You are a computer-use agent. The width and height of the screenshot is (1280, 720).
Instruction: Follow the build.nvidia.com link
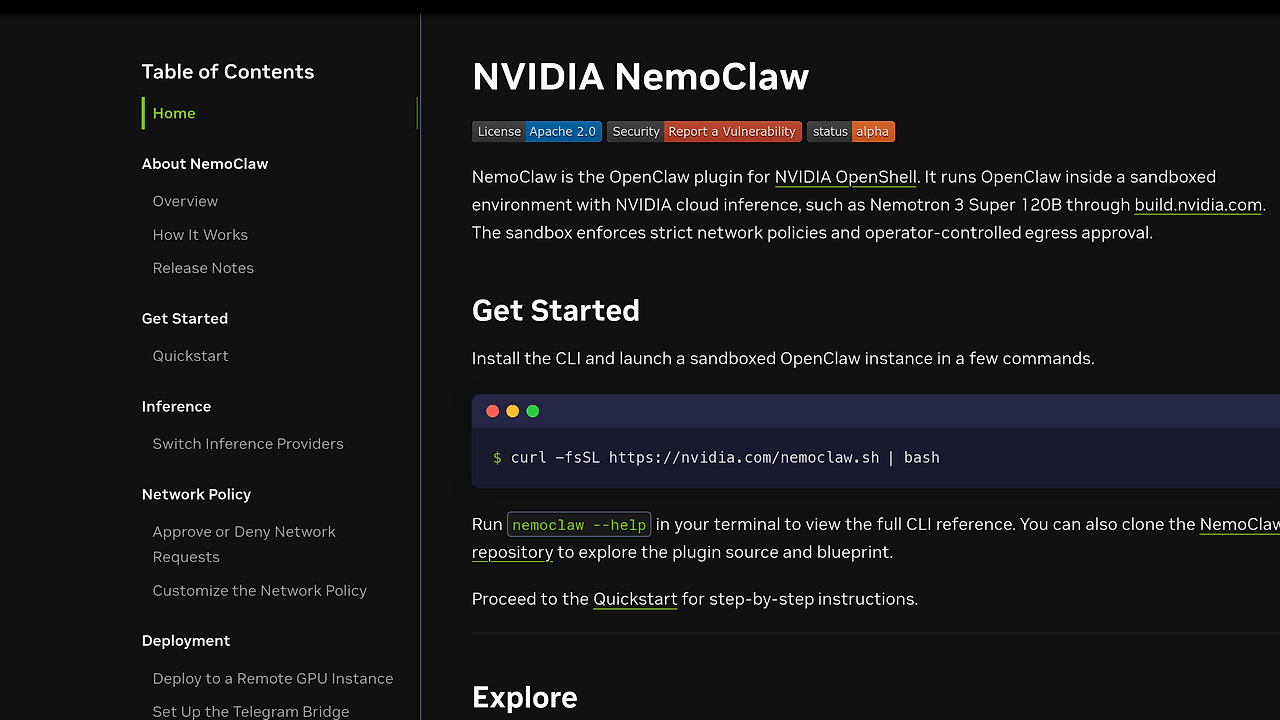1198,205
